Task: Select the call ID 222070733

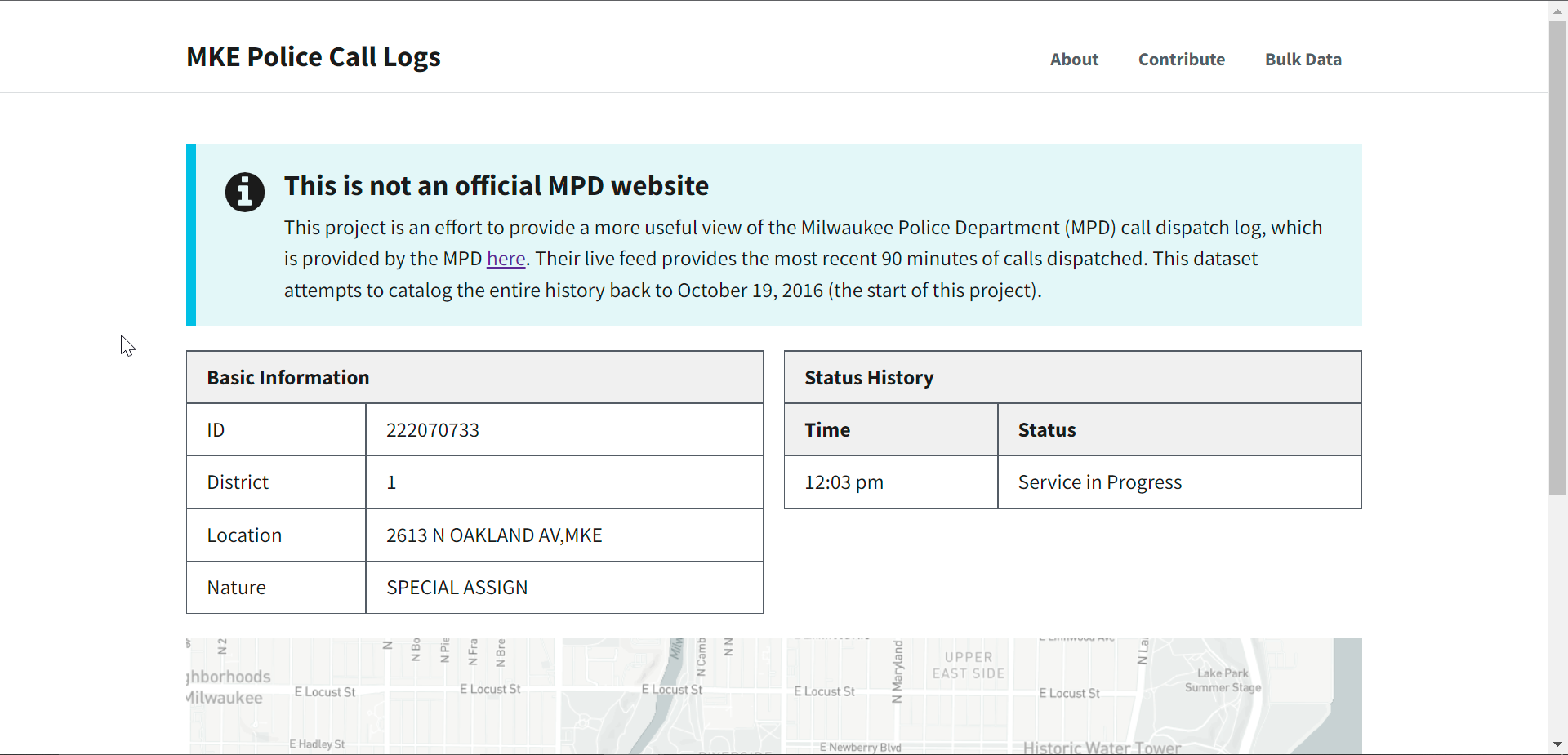Action: tap(433, 430)
